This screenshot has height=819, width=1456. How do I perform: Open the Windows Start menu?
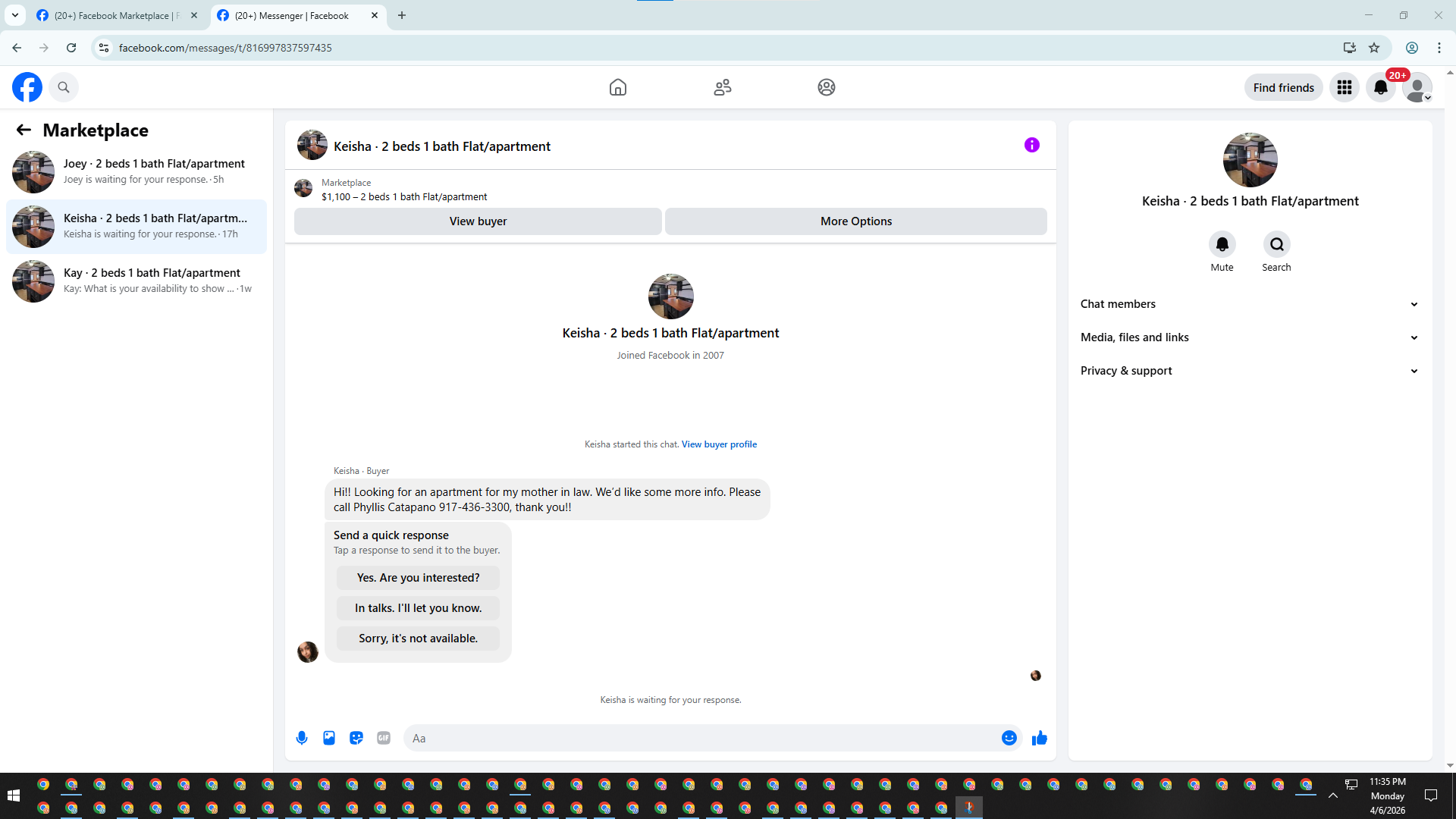(13, 795)
